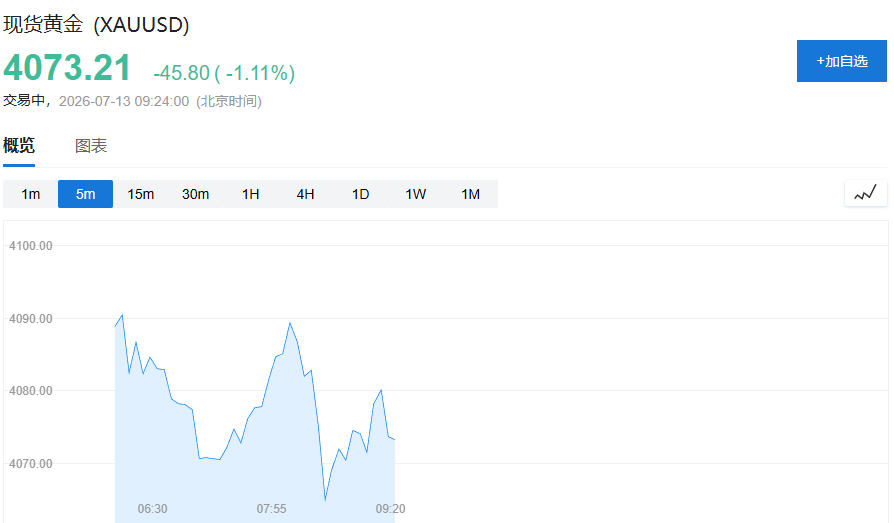This screenshot has height=523, width=894.
Task: Switch to the 概览 tab
Action: click(x=19, y=146)
